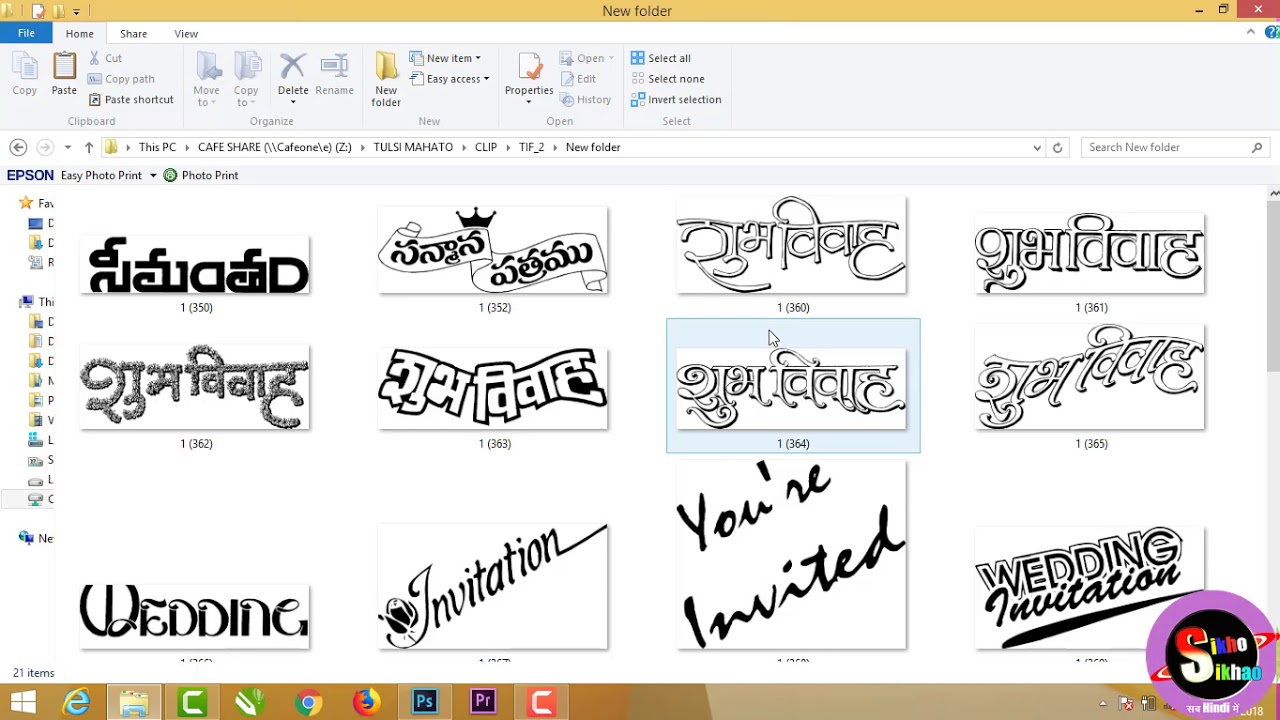
Task: Choose Paste shortcut
Action: pos(131,100)
